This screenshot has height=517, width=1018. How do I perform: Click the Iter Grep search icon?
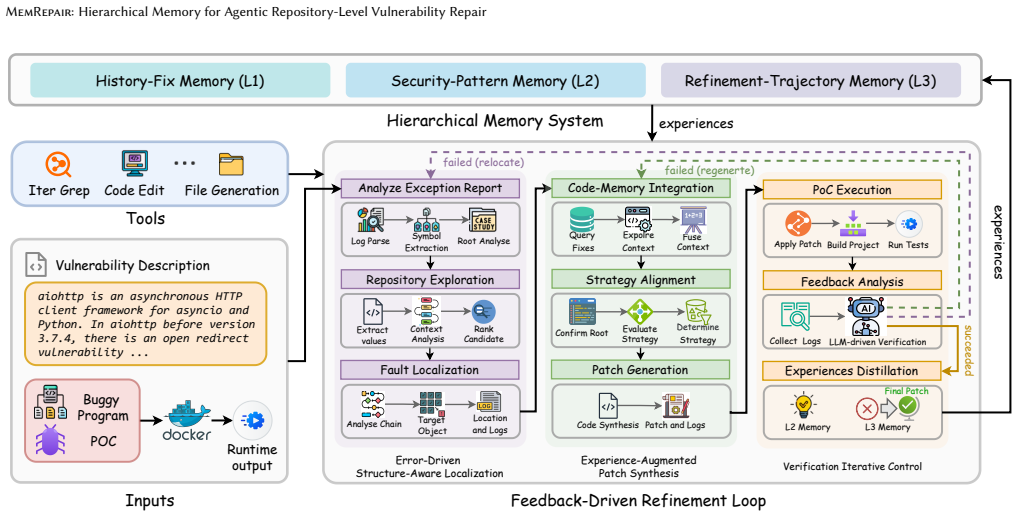(x=58, y=165)
